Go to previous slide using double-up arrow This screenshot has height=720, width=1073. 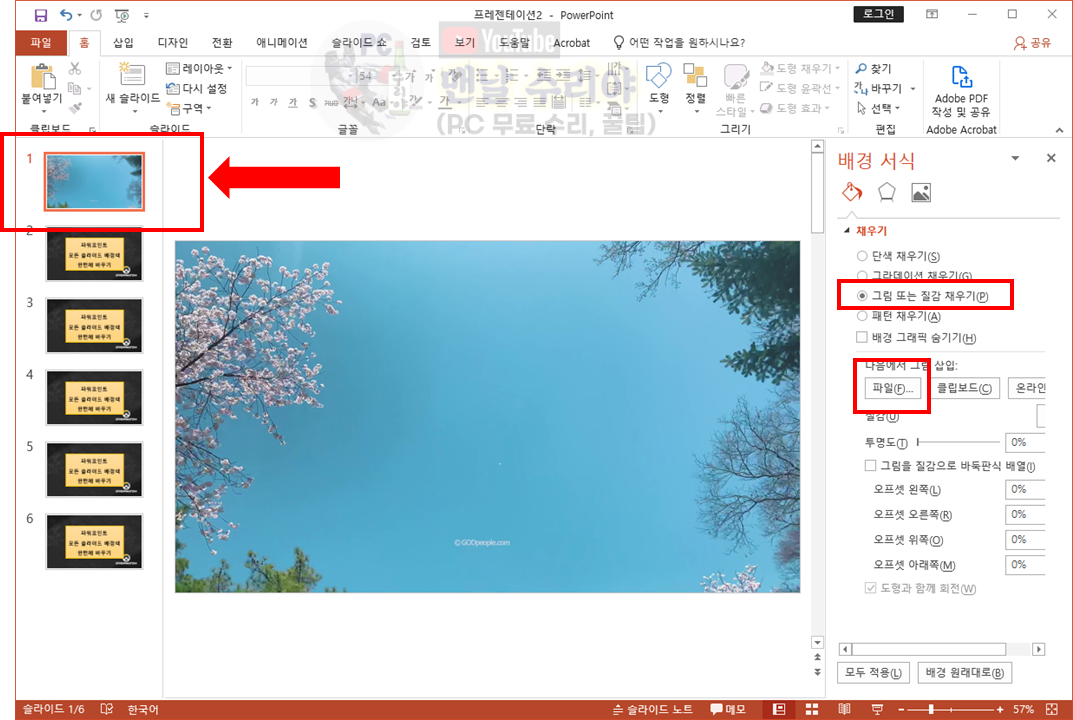tap(817, 657)
